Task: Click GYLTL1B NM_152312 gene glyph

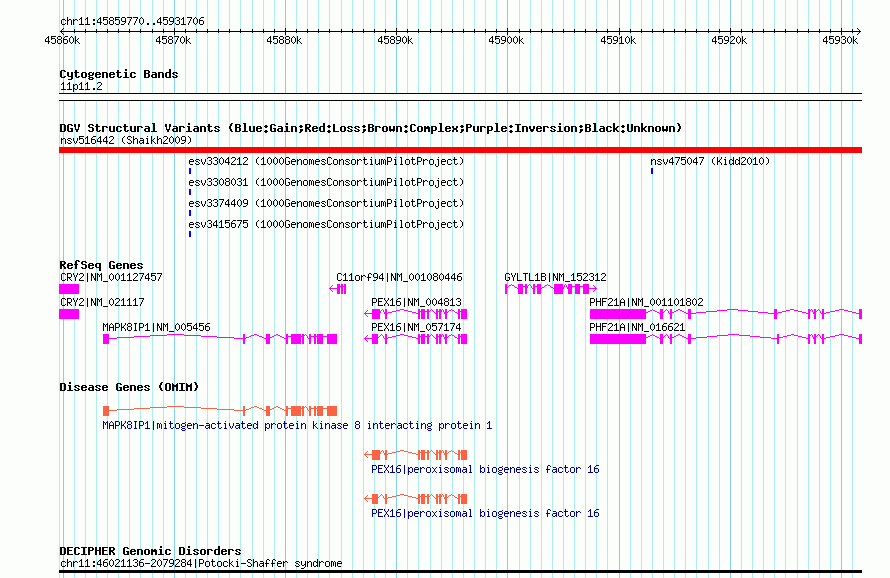Action: (x=551, y=289)
